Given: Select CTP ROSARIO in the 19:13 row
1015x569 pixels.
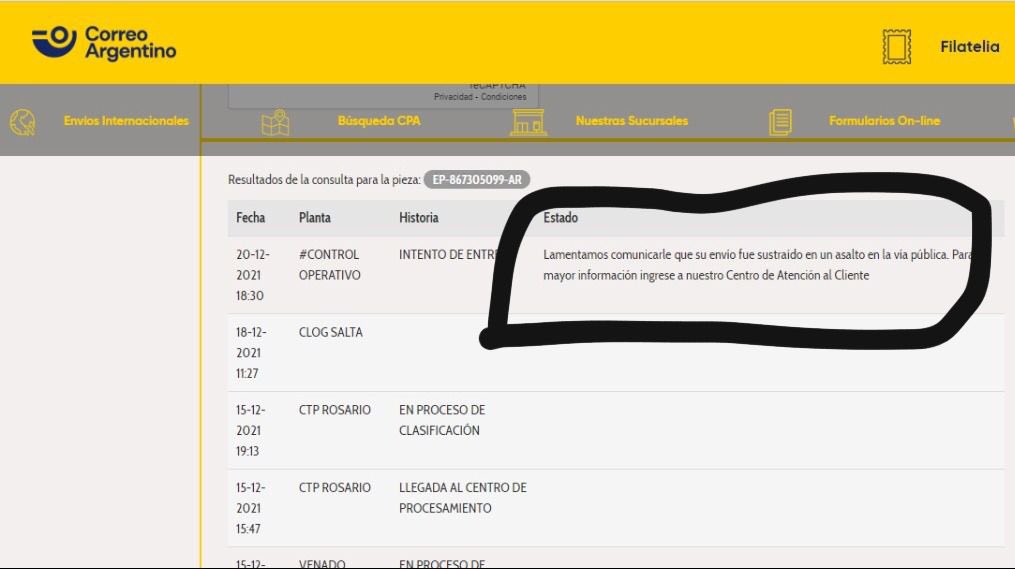Looking at the screenshot, I should pos(335,410).
